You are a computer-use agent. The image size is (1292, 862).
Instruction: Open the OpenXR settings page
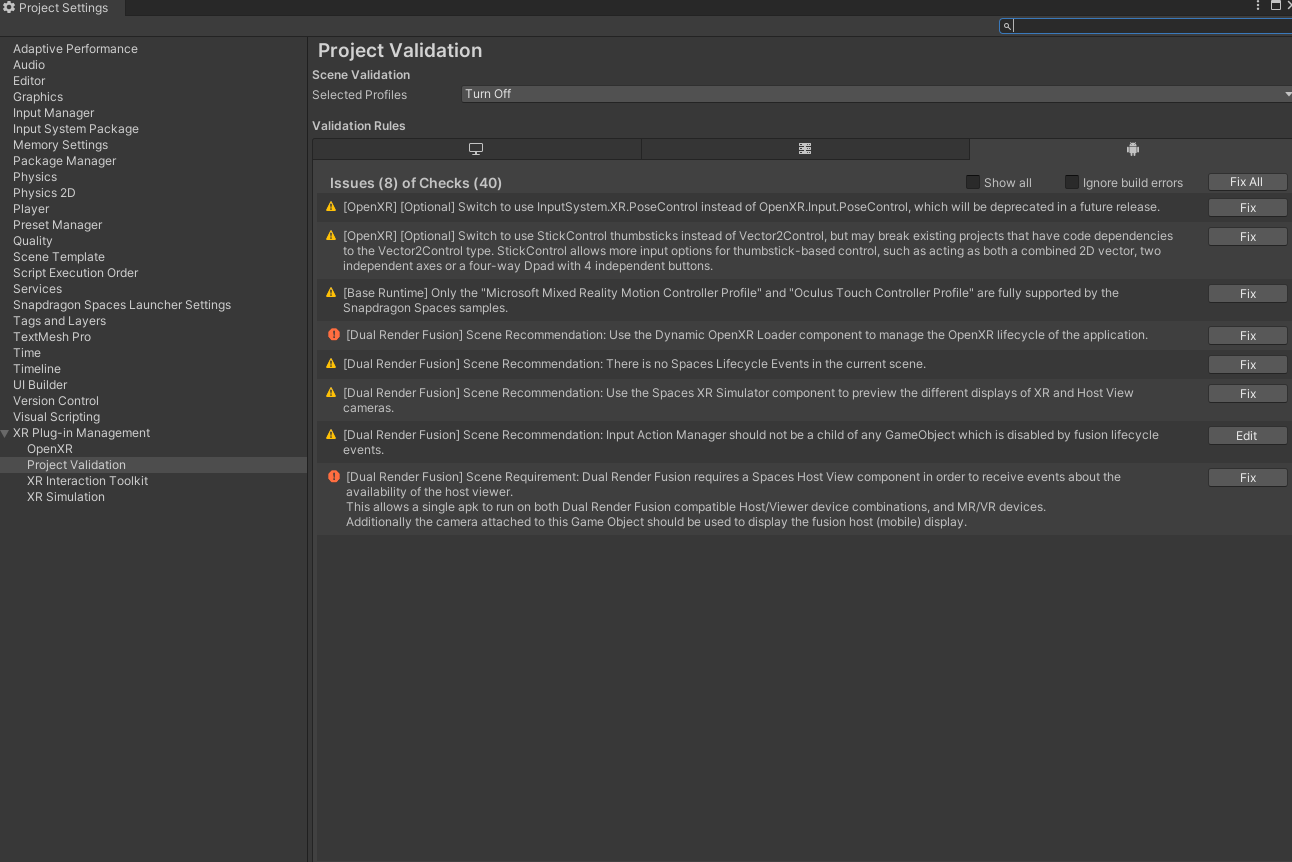(x=50, y=449)
